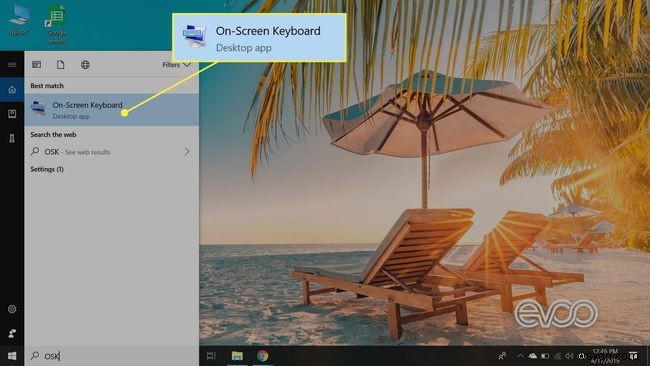
Task: Open the Google Sheets desktop shortcut
Action: click(57, 24)
